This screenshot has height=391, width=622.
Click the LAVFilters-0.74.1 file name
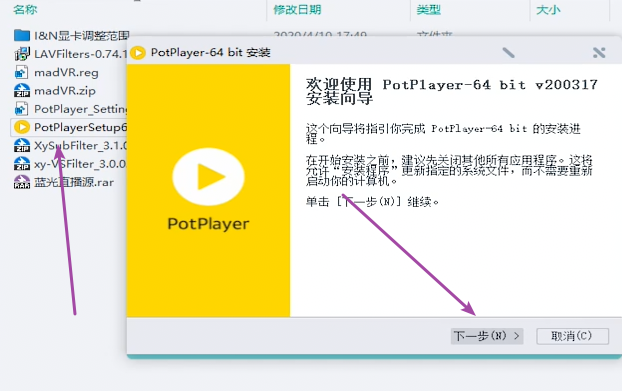click(x=81, y=54)
